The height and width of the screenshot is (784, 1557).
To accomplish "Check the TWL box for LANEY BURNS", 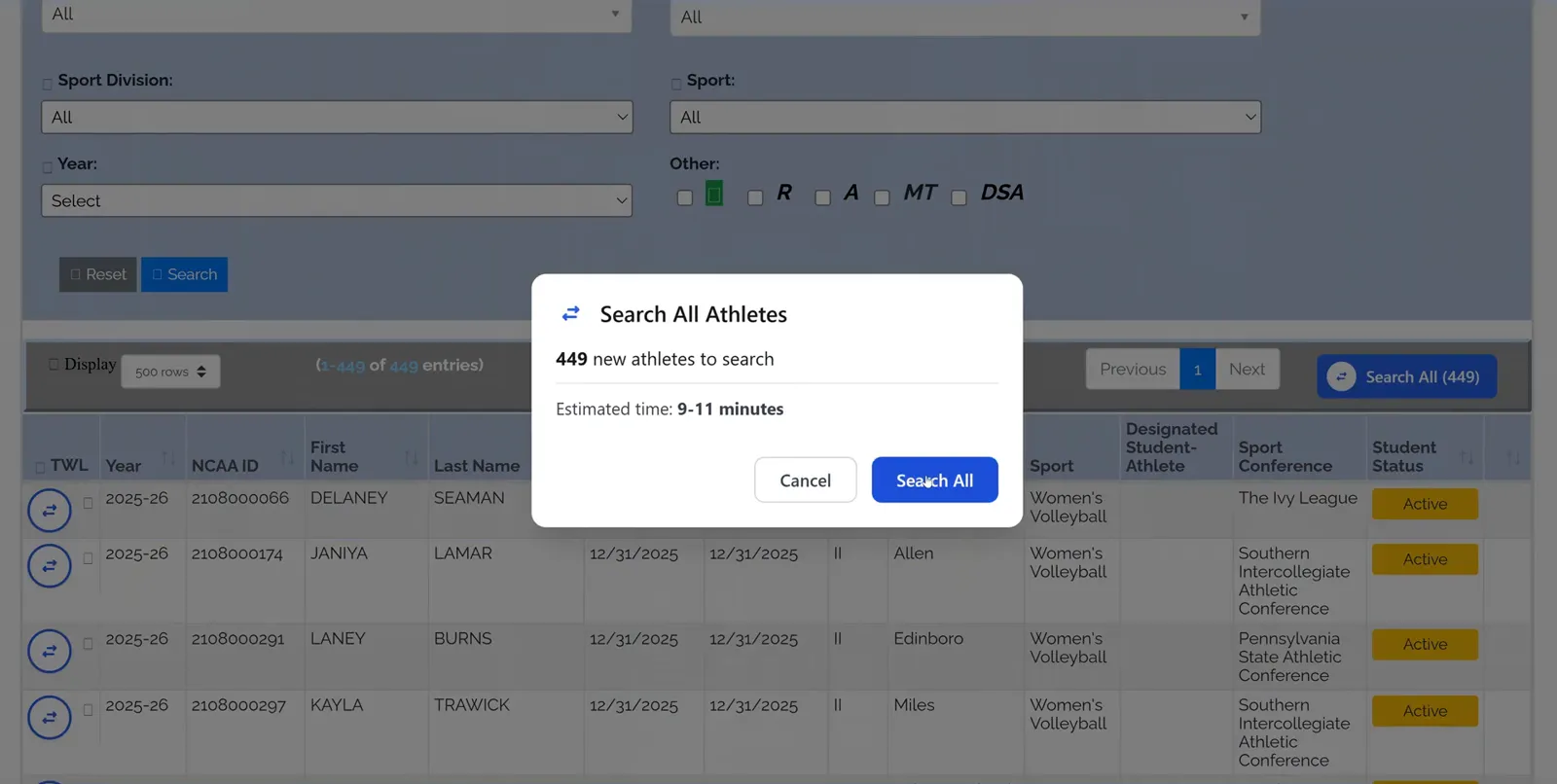I will [x=88, y=644].
